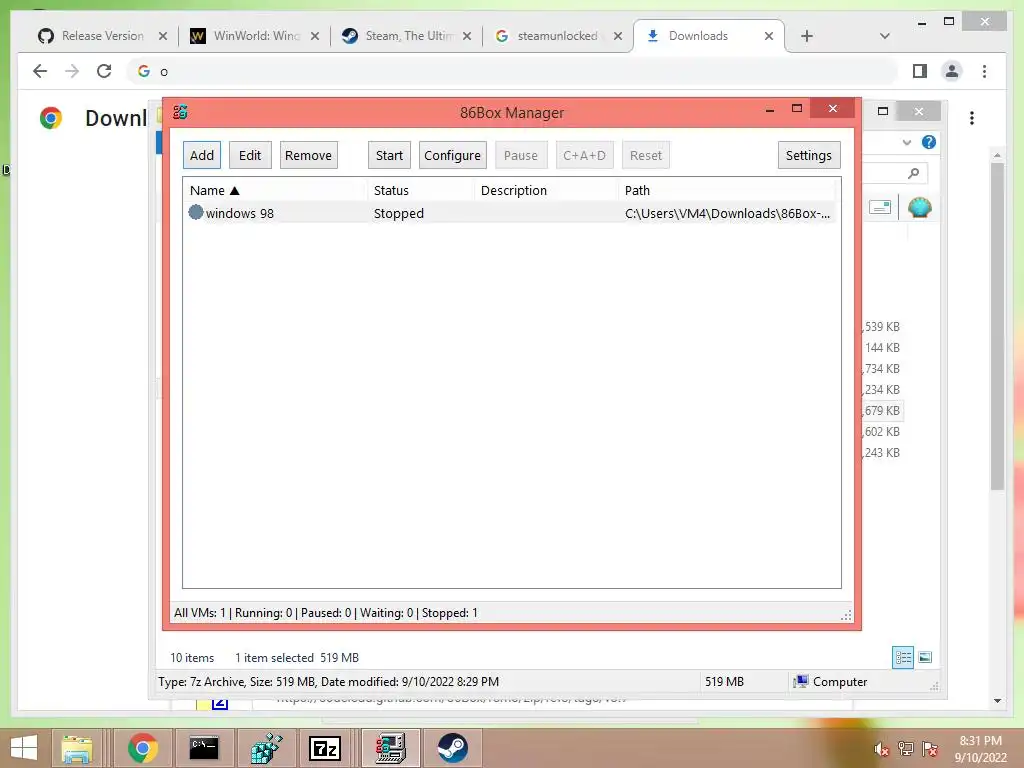The width and height of the screenshot is (1024, 768).
Task: Switch to the Release Version GitHub tab
Action: click(x=102, y=36)
